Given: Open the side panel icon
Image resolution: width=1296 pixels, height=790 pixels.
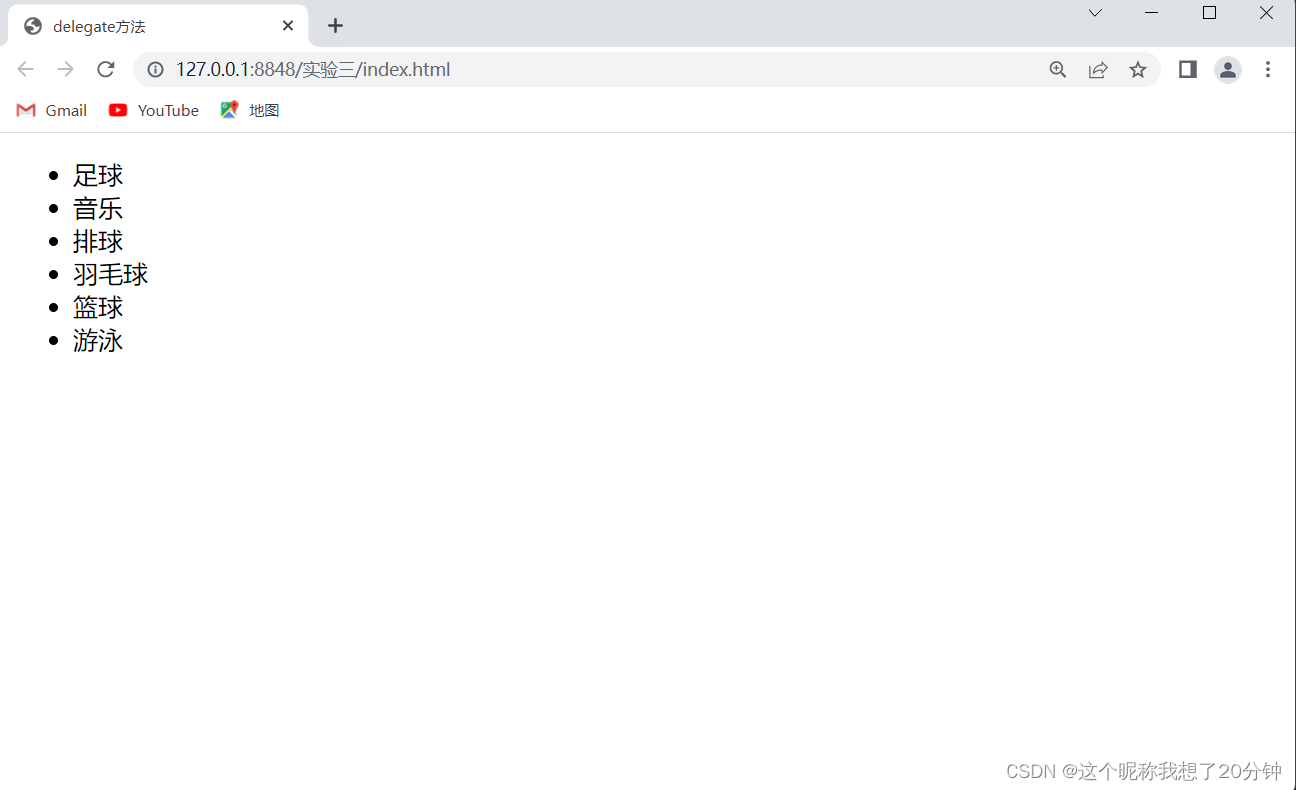Looking at the screenshot, I should 1188,69.
